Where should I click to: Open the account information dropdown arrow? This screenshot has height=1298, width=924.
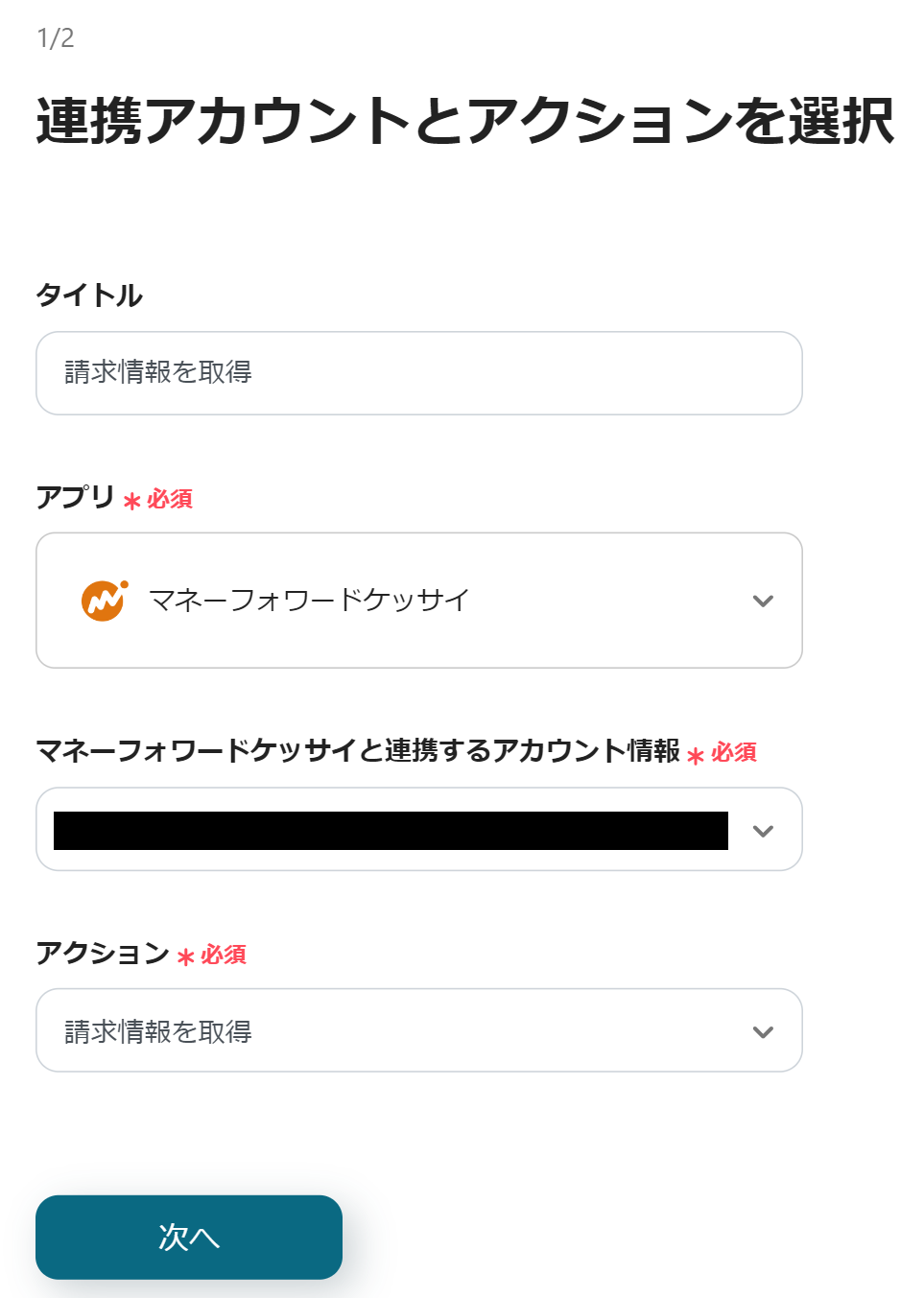tap(763, 831)
